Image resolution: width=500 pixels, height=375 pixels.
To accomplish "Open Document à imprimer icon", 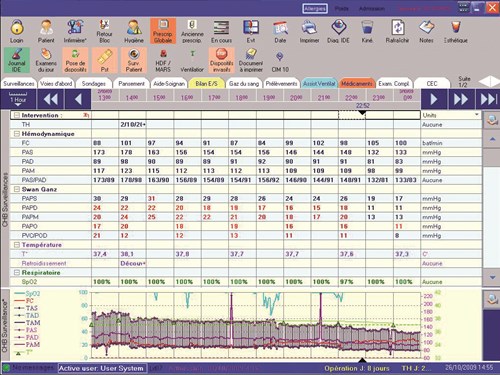I will [x=251, y=60].
